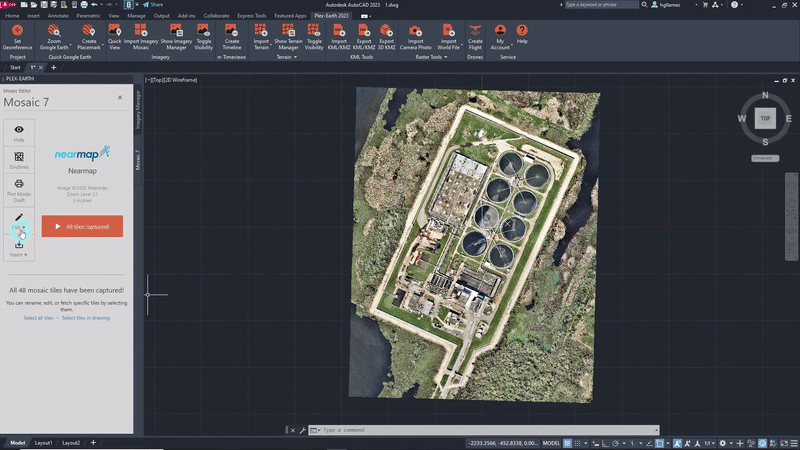This screenshot has width=800, height=450.
Task: Click MODEL space button in status bar
Action: [x=551, y=443]
